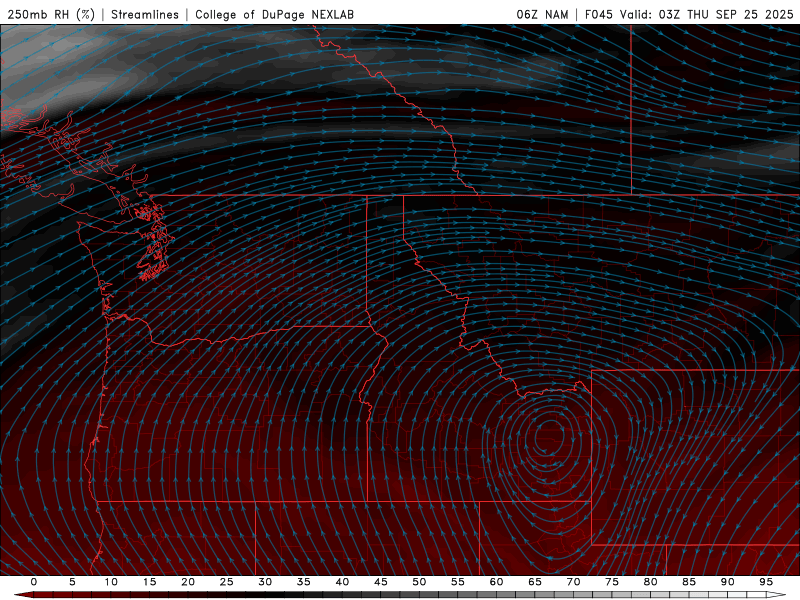Click the "Valid: 03Z THU SEP 25 2025" text

tap(707, 14)
